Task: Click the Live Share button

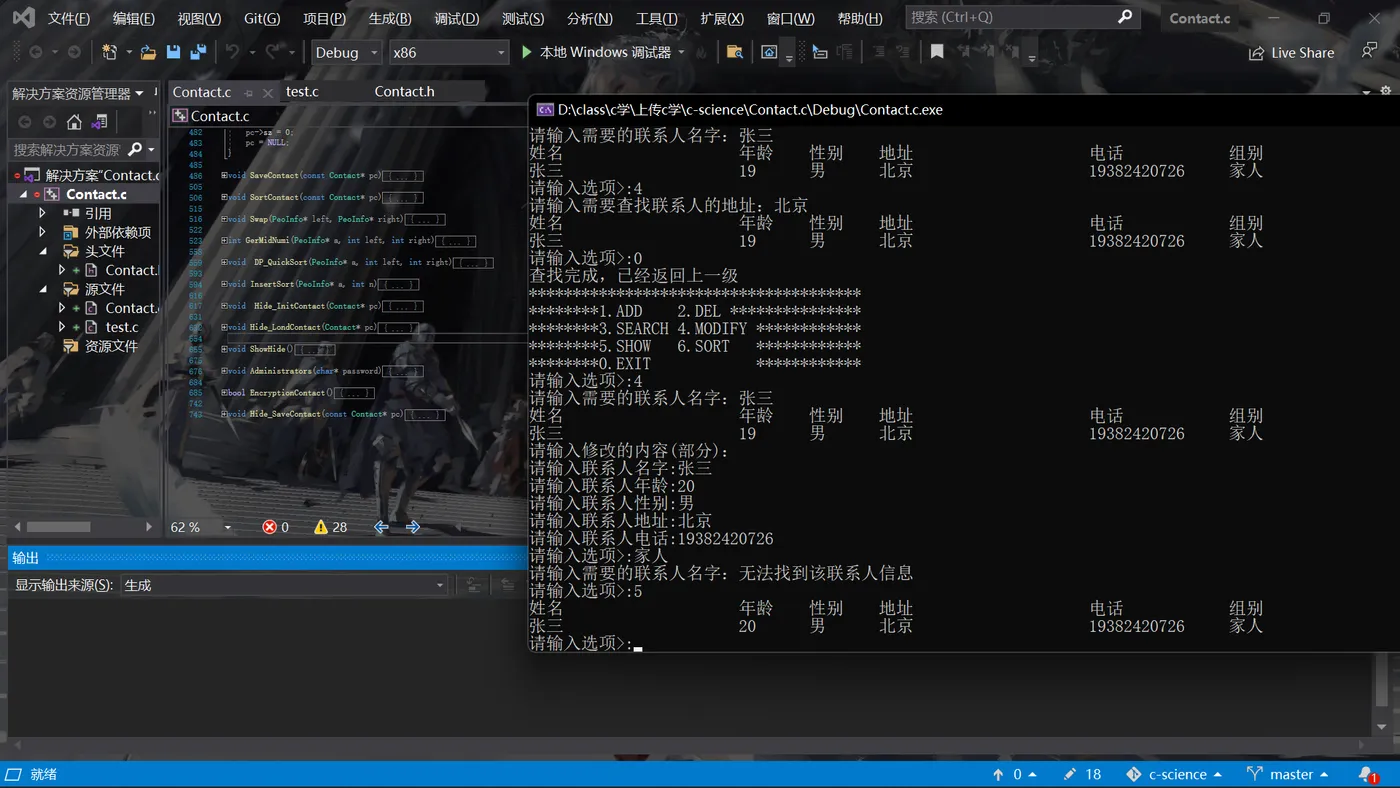Action: click(1291, 53)
